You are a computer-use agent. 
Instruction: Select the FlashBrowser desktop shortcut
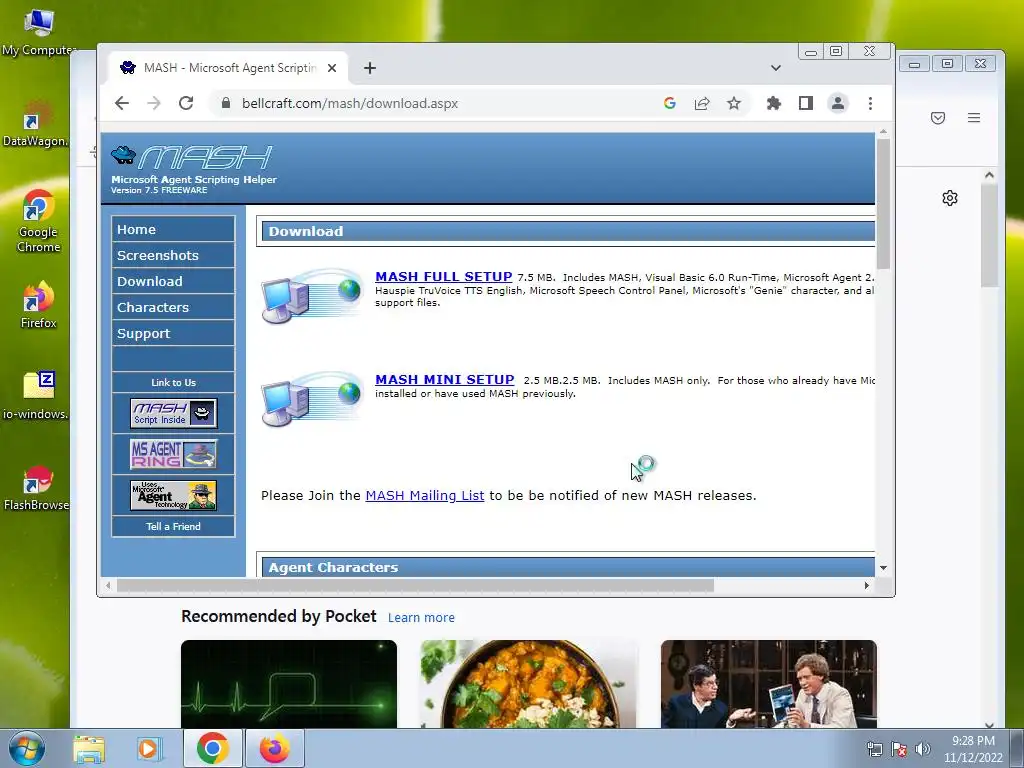[x=37, y=488]
